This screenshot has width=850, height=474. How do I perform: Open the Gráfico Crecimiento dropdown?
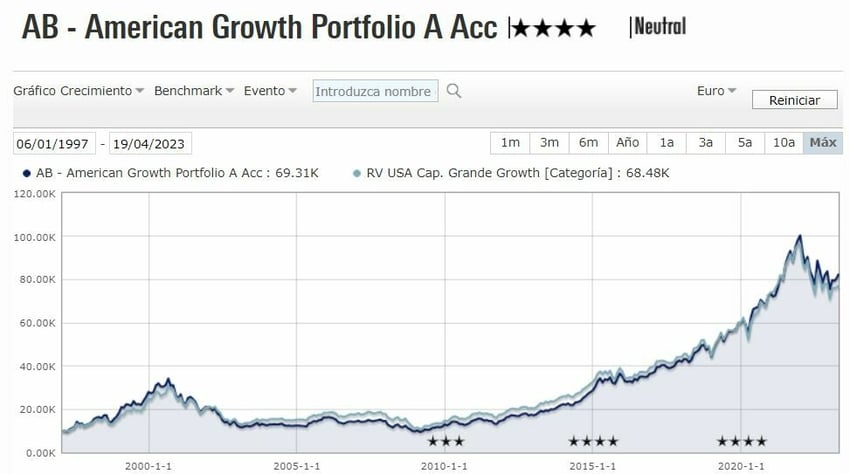(79, 91)
